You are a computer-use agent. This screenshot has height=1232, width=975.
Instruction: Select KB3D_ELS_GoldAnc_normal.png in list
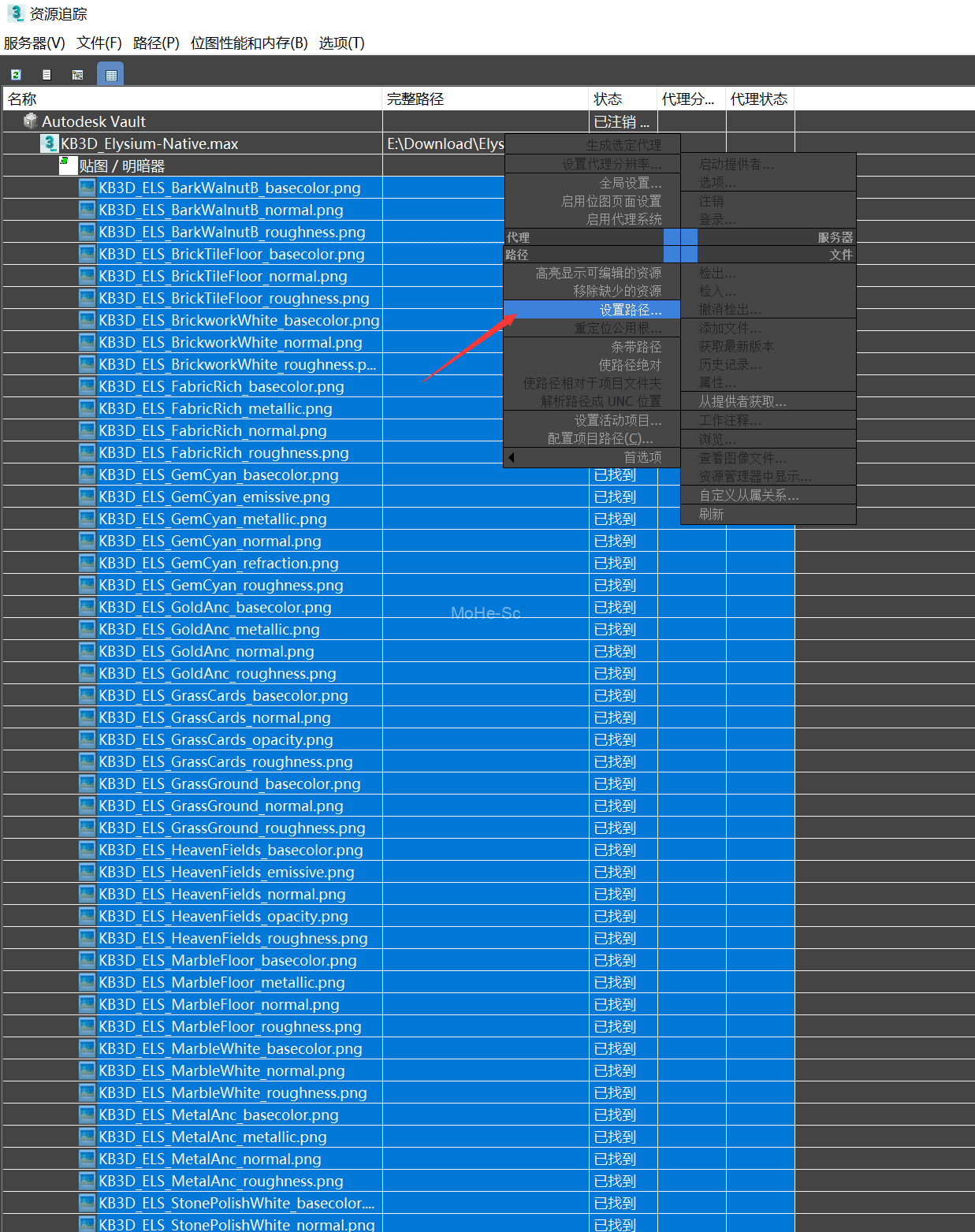pyautogui.click(x=242, y=652)
